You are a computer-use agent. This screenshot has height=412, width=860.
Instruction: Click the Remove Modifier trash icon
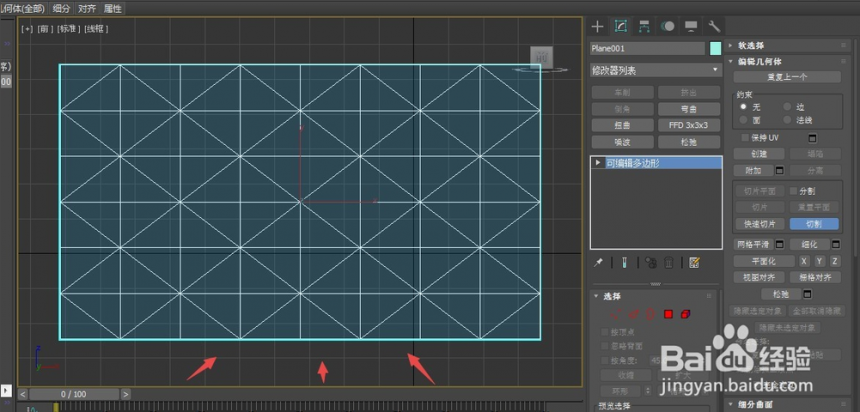tap(669, 263)
